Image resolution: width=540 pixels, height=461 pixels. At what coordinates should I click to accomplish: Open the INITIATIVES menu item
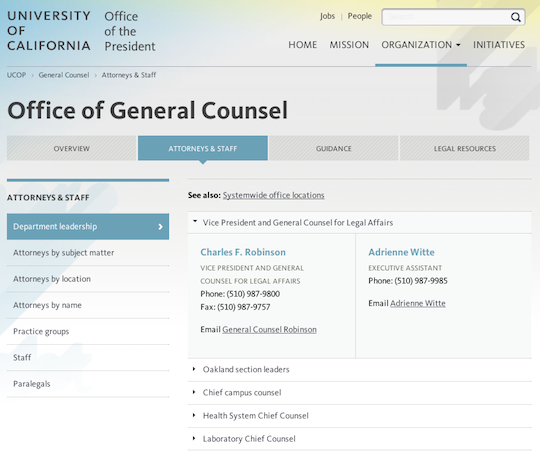pyautogui.click(x=499, y=45)
